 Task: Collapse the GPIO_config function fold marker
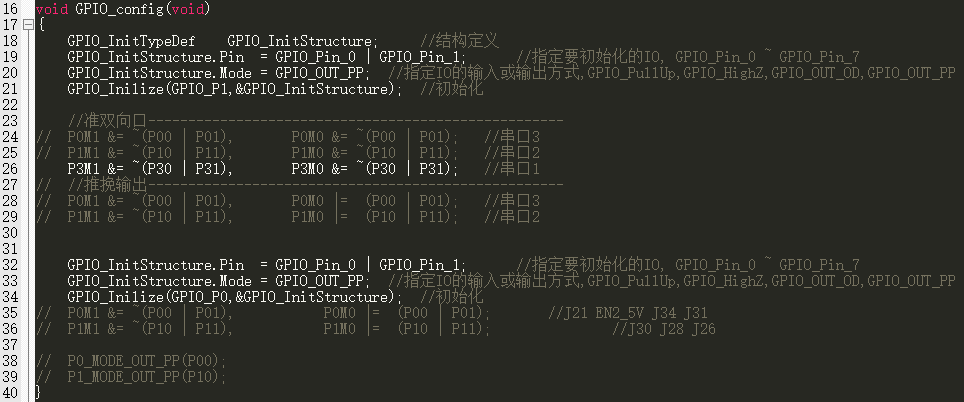pyautogui.click(x=27, y=25)
